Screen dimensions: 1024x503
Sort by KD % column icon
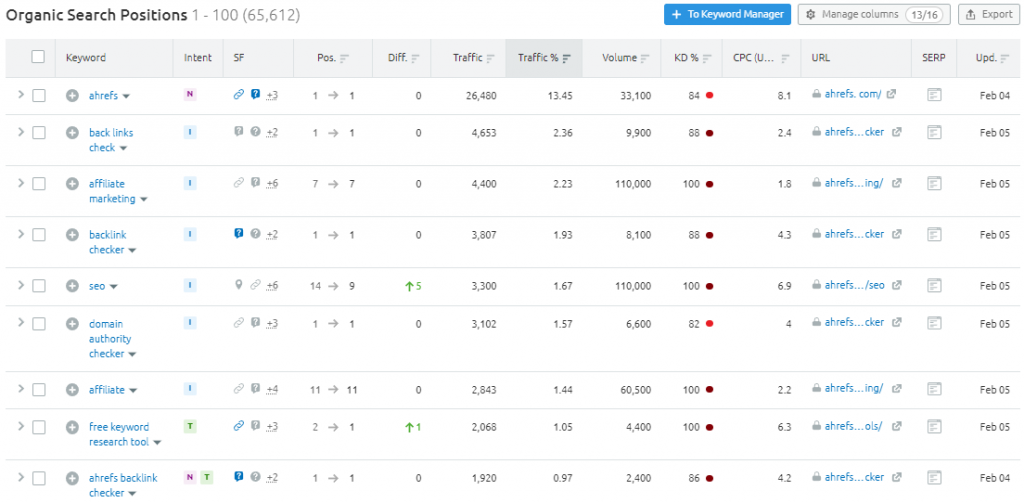point(707,58)
